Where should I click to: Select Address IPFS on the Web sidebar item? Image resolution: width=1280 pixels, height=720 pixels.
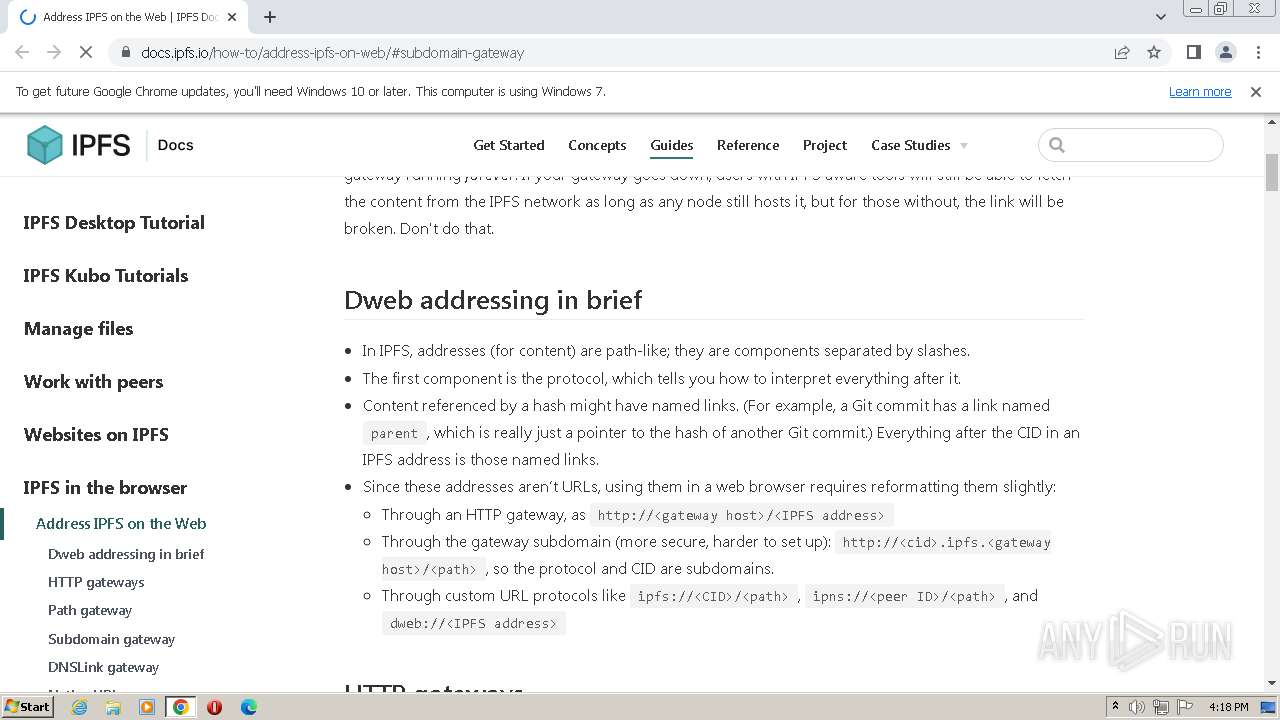click(121, 524)
